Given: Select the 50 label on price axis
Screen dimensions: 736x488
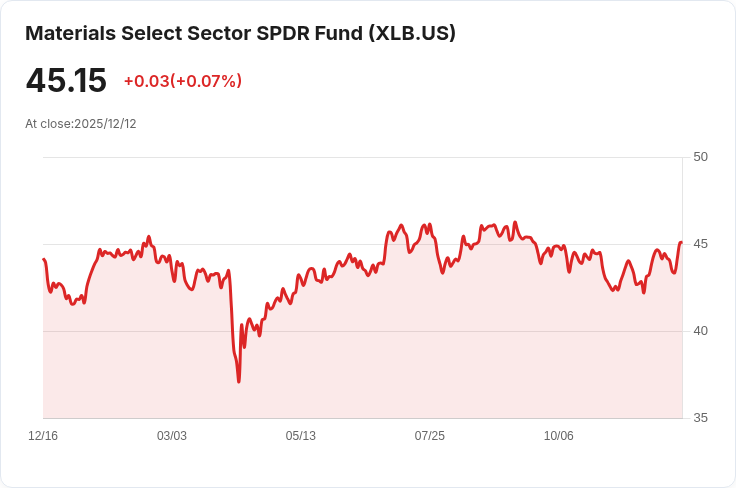Looking at the screenshot, I should (x=700, y=157).
